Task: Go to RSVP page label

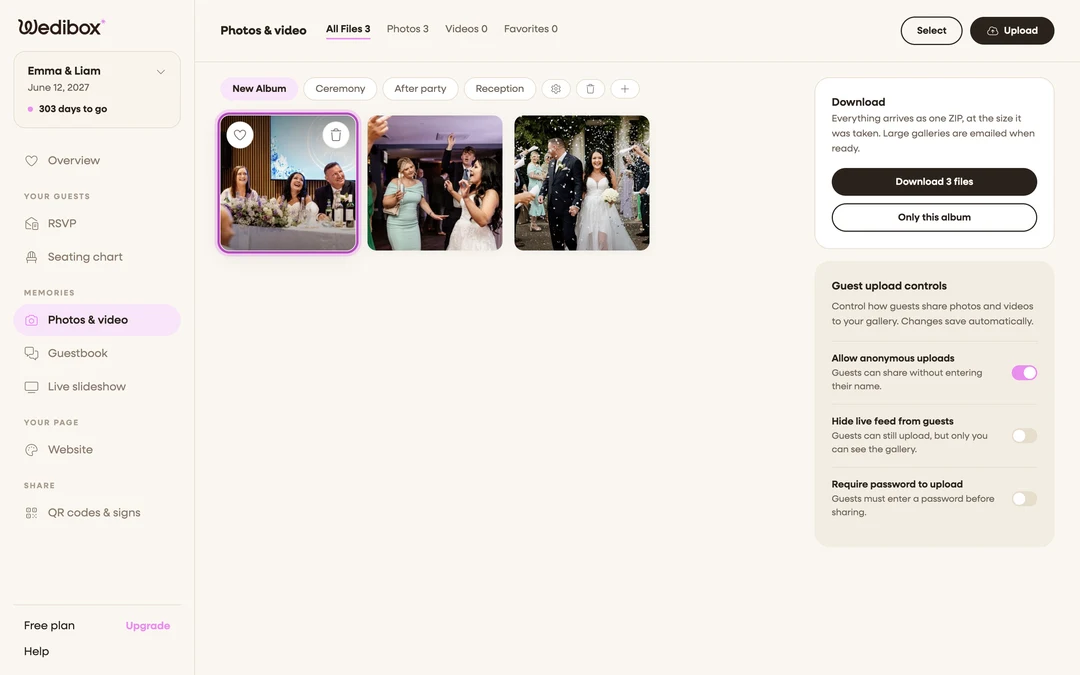Action: point(62,224)
